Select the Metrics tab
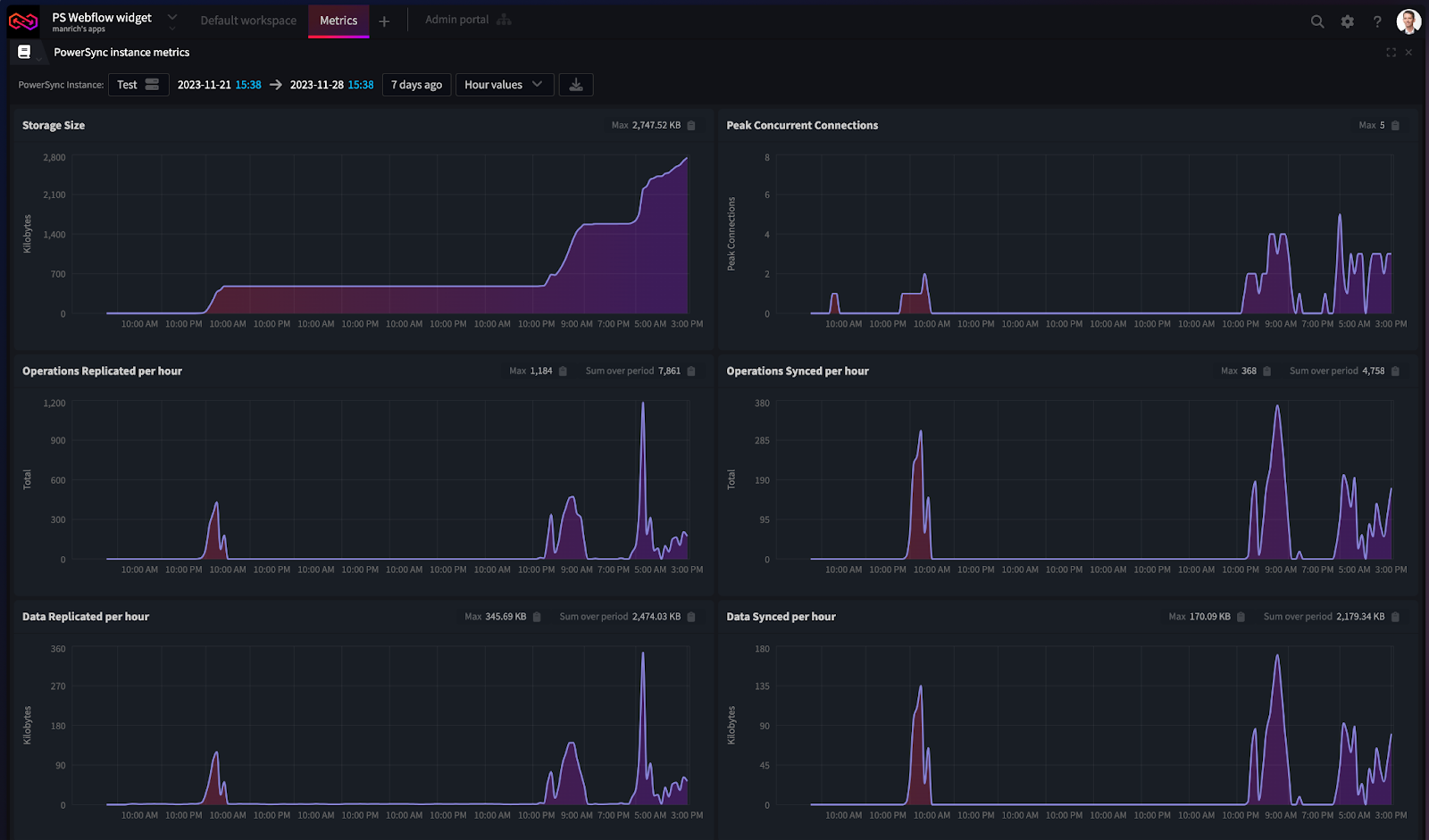Image resolution: width=1429 pixels, height=840 pixels. point(338,21)
